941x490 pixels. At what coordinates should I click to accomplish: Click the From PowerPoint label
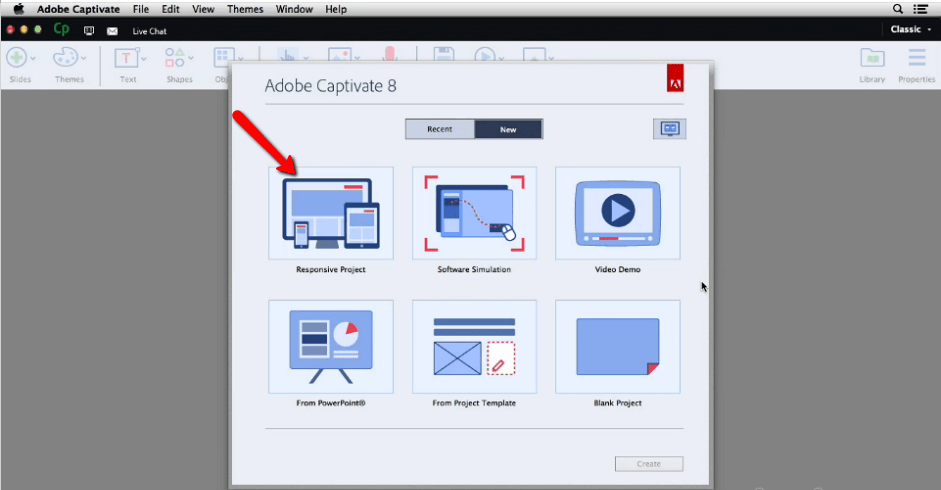pos(331,403)
